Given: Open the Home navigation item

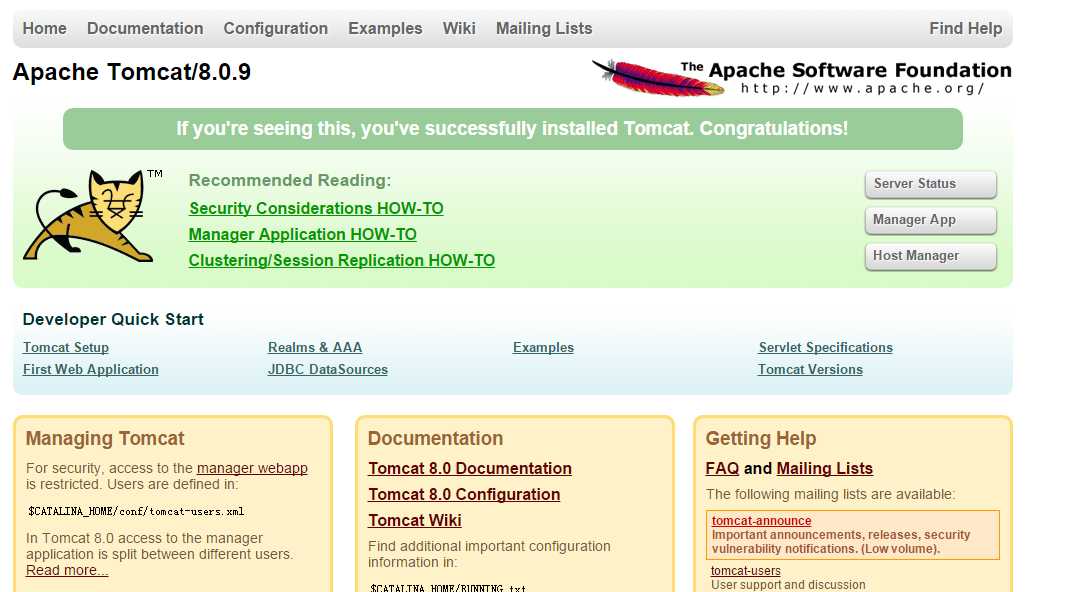Looking at the screenshot, I should point(45,29).
